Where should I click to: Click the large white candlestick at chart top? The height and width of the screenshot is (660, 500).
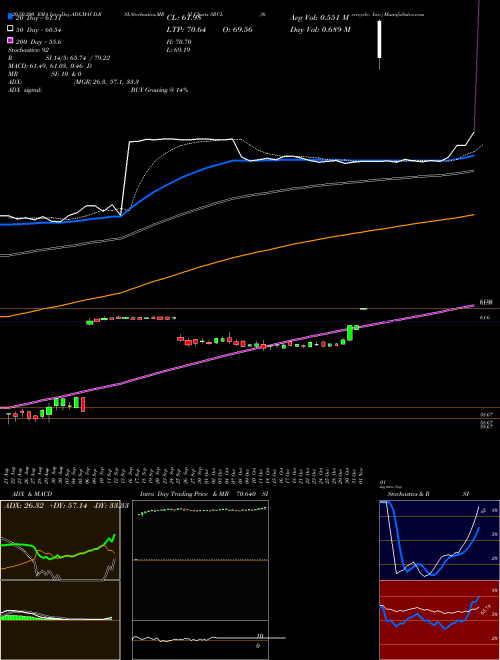point(379,39)
